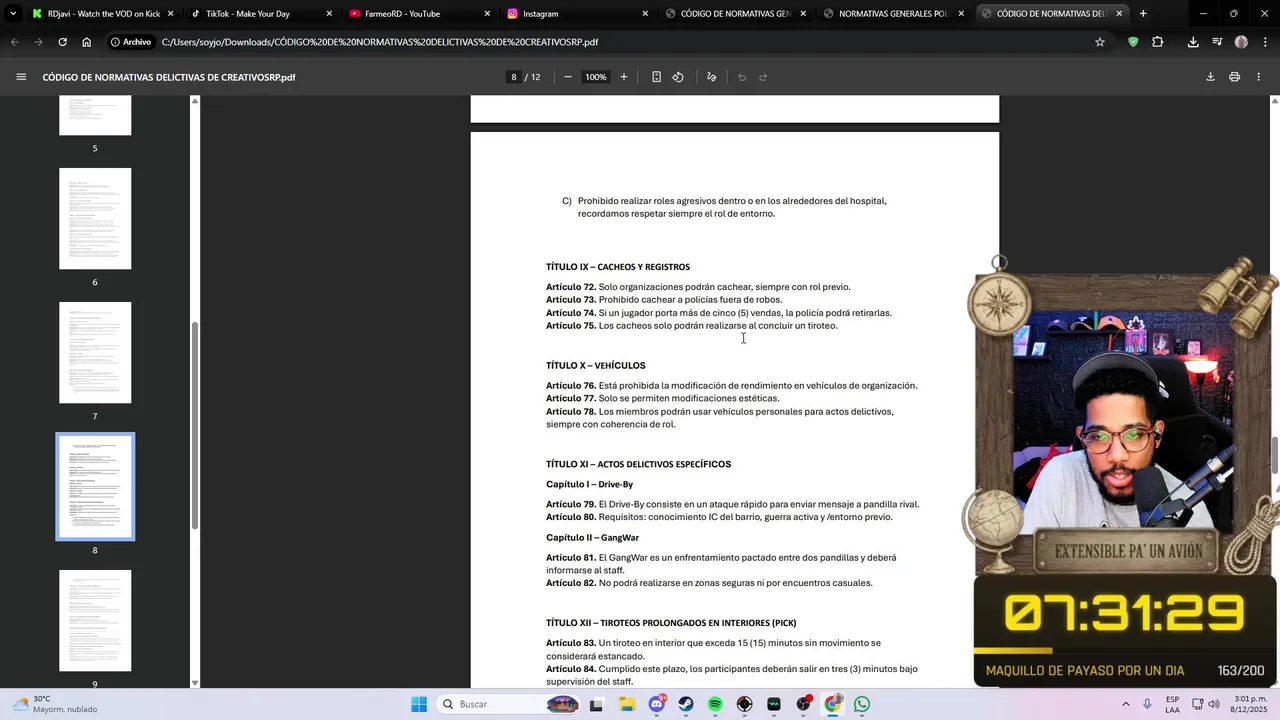Open the Windows Start menu
The width and height of the screenshot is (1280, 720).
[x=419, y=704]
